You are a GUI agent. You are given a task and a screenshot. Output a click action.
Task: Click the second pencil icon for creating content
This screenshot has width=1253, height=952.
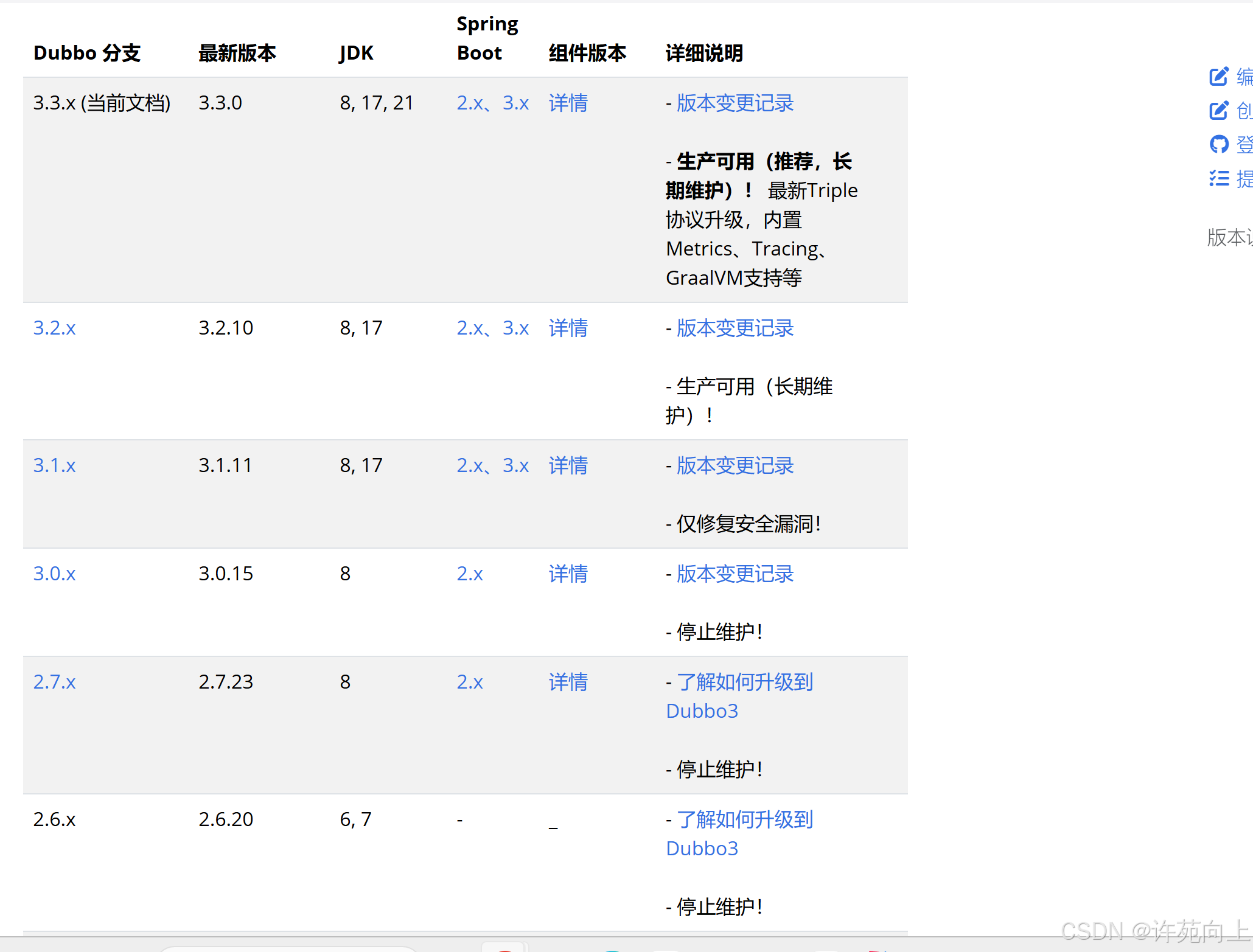[1219, 110]
